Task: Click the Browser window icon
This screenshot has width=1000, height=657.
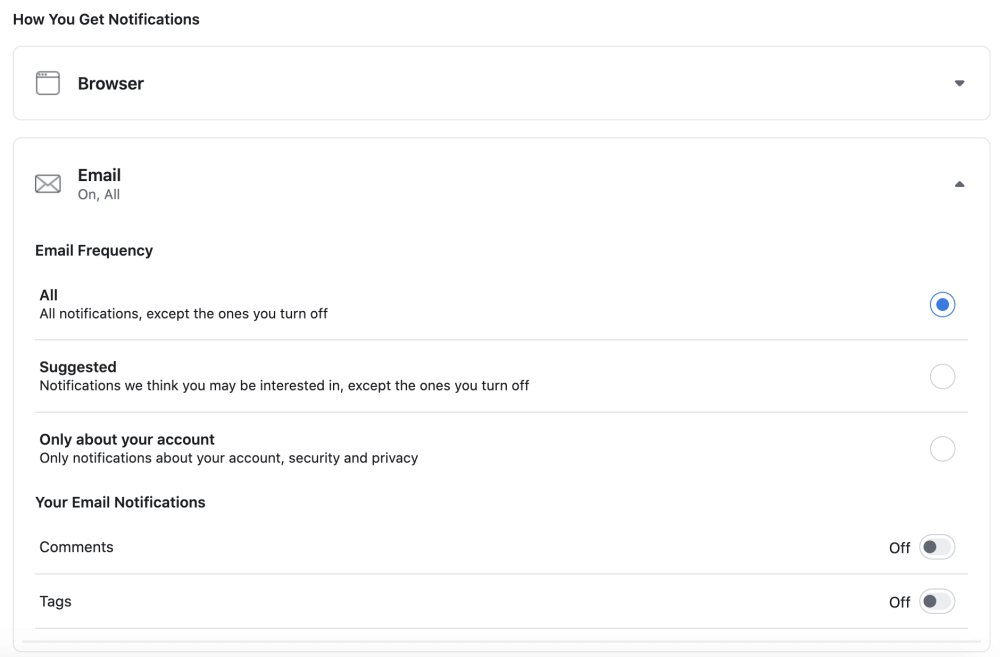Action: tap(48, 83)
